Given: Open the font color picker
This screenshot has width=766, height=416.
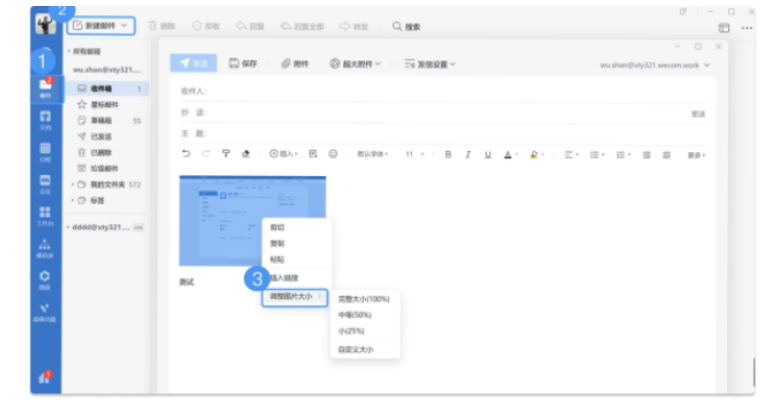Looking at the screenshot, I should 509,154.
